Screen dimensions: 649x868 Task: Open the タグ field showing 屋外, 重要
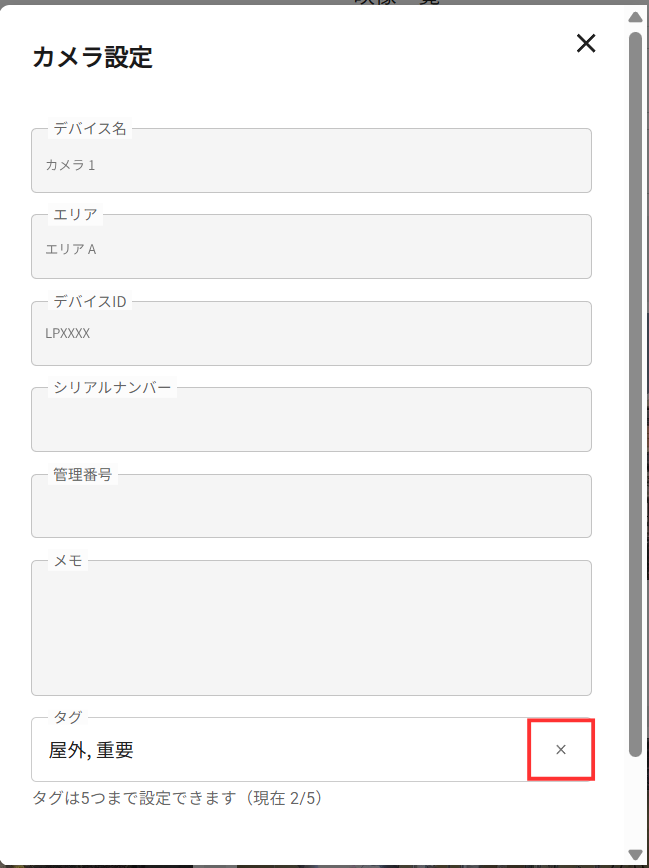[279, 750]
